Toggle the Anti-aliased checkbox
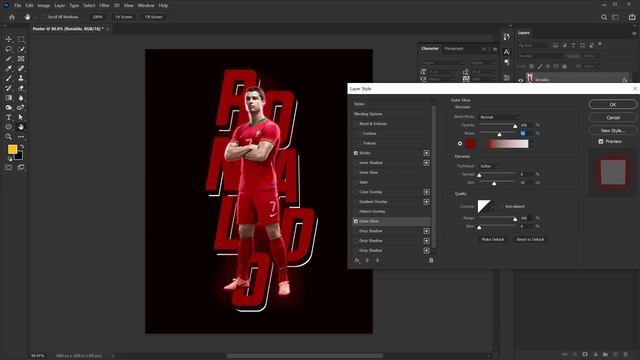This screenshot has width=640, height=360. click(x=502, y=207)
